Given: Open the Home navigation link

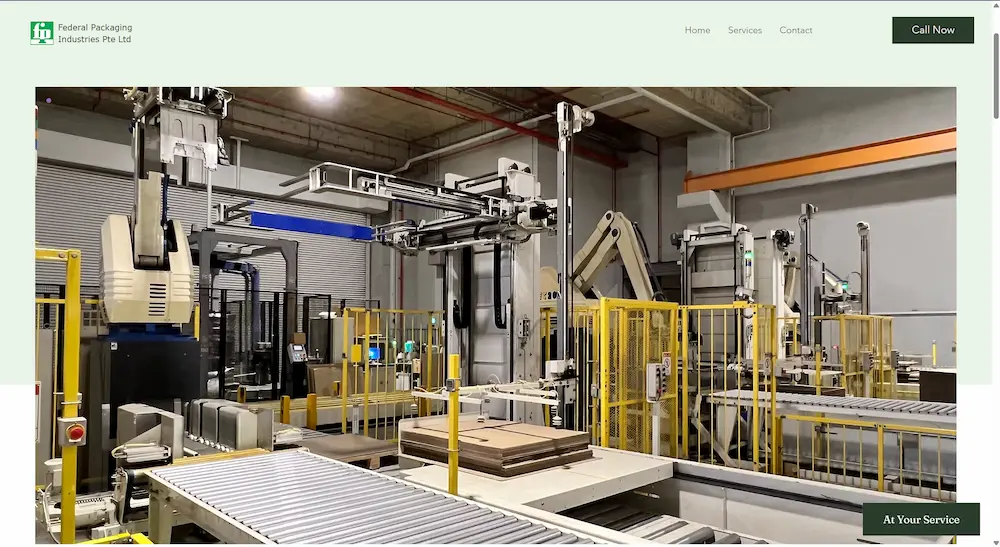Looking at the screenshot, I should coord(697,30).
